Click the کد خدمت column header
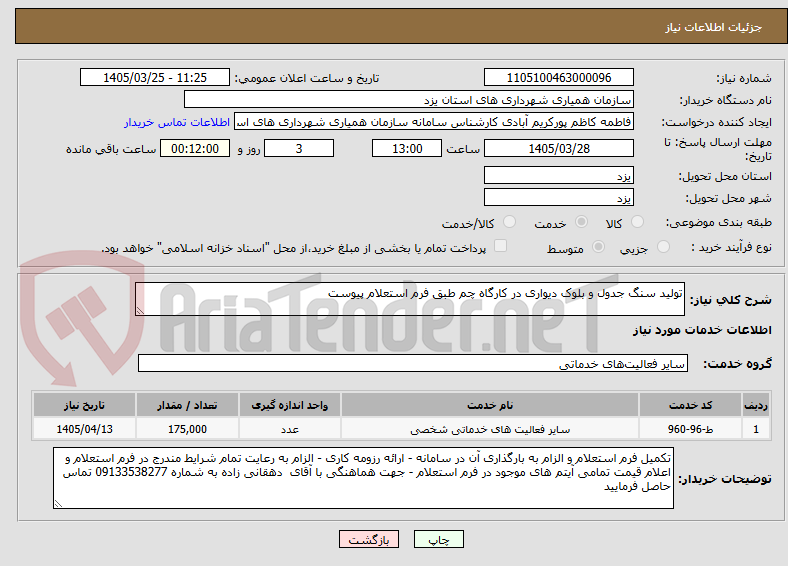The width and height of the screenshot is (788, 566). tap(691, 405)
